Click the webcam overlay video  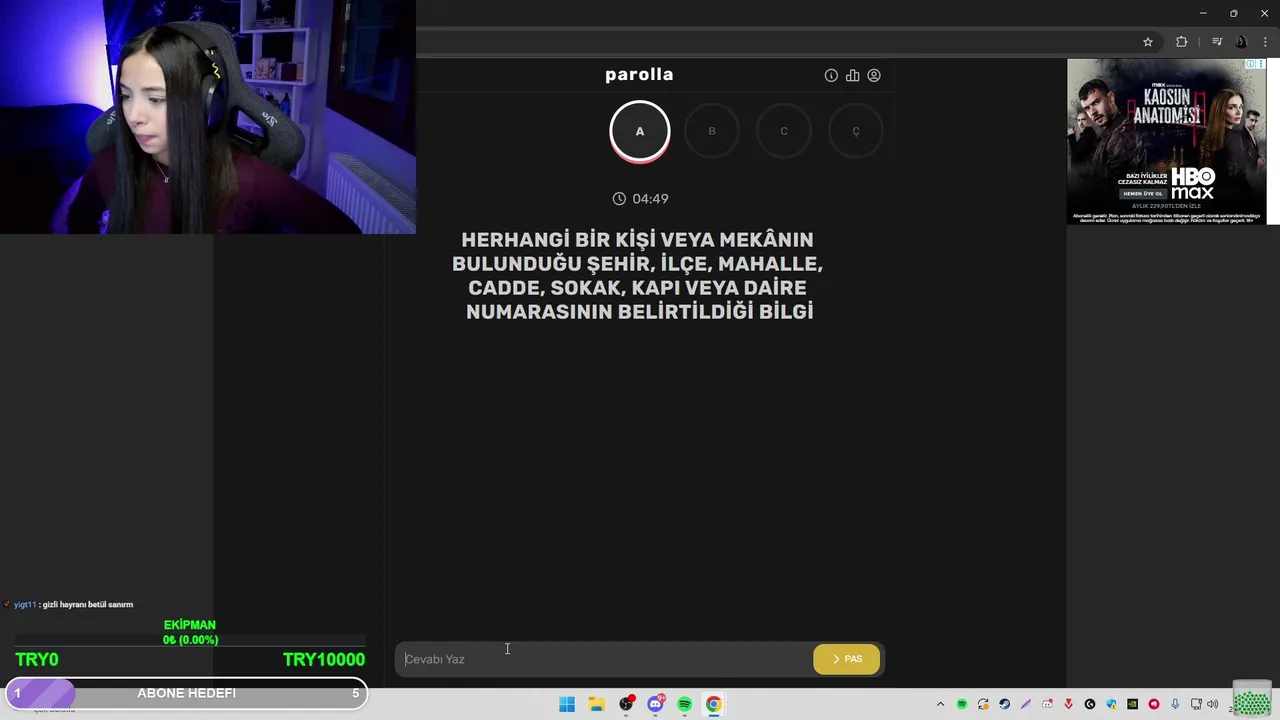tap(208, 117)
